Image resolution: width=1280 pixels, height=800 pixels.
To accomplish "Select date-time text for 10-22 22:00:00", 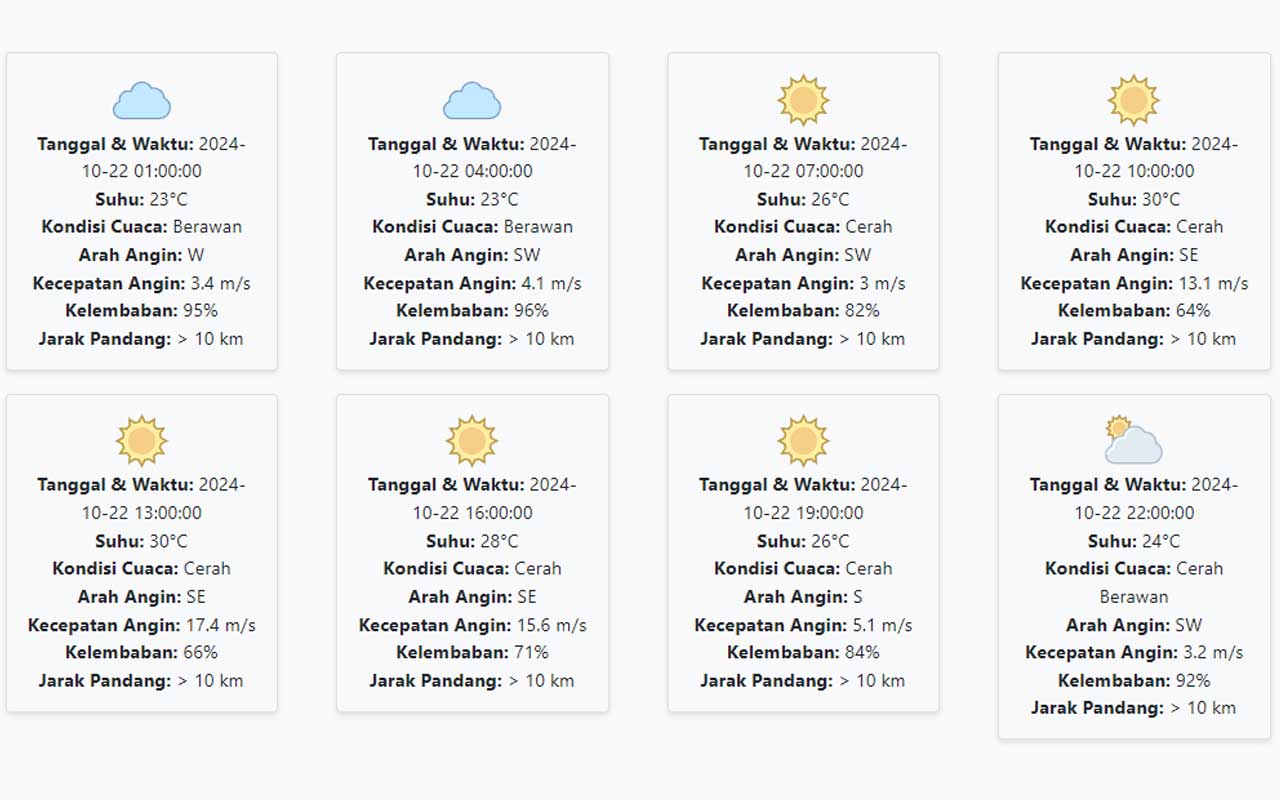I will (1134, 498).
